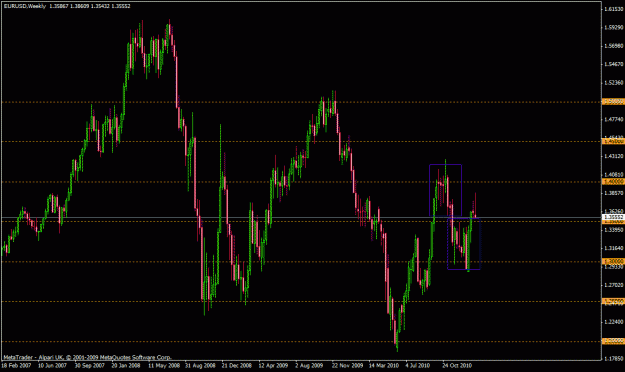Click the 1.52360 price scale value

(x=614, y=83)
